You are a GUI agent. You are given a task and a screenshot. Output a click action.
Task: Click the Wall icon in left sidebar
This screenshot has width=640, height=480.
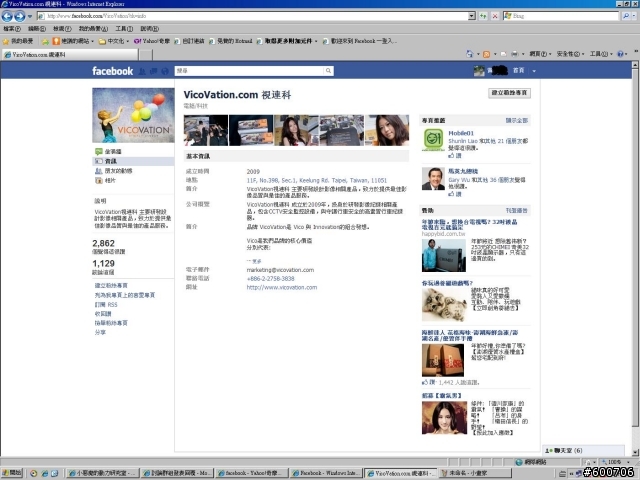[98, 151]
